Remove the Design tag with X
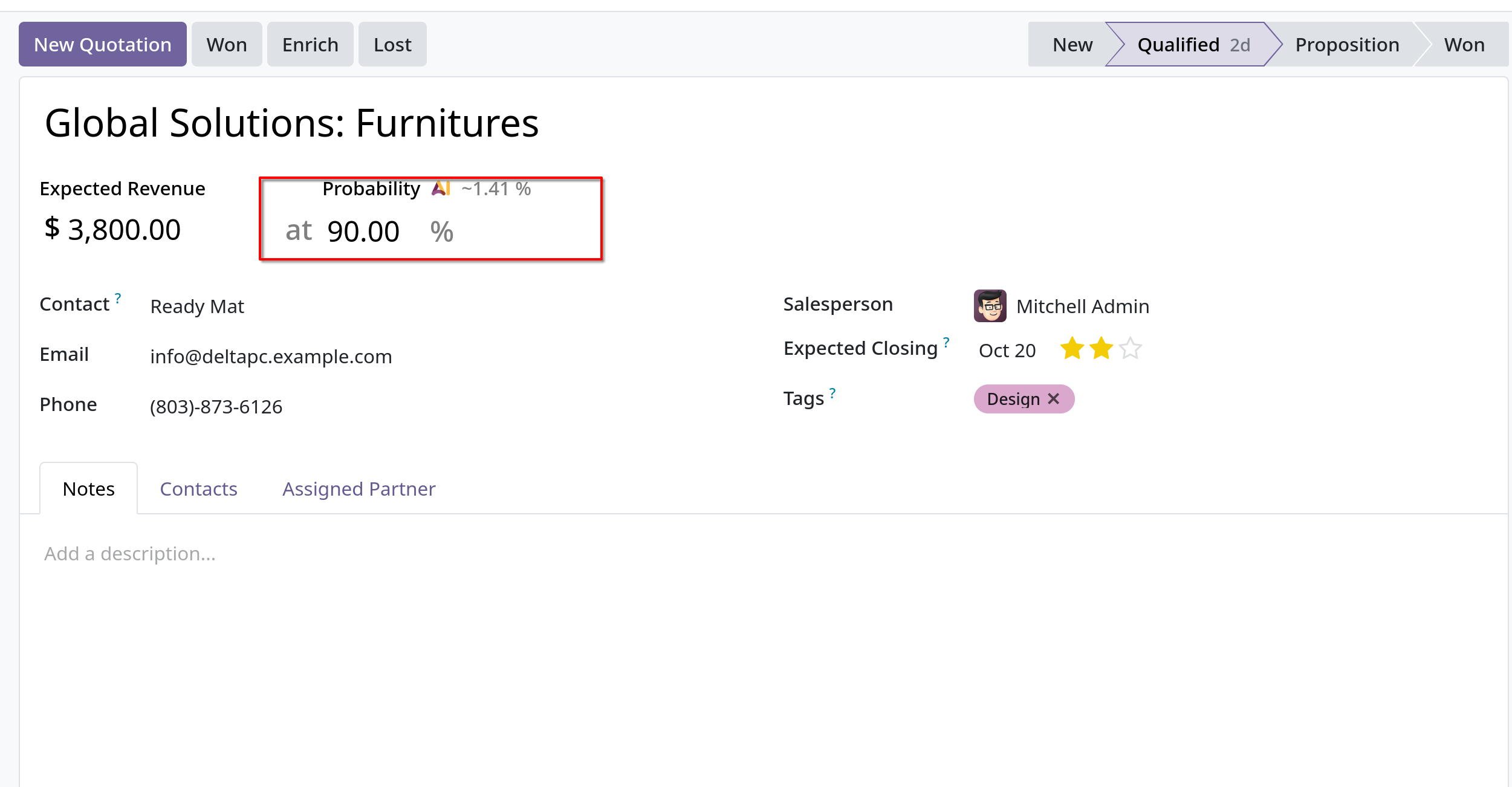The image size is (1512, 787). 1054,399
